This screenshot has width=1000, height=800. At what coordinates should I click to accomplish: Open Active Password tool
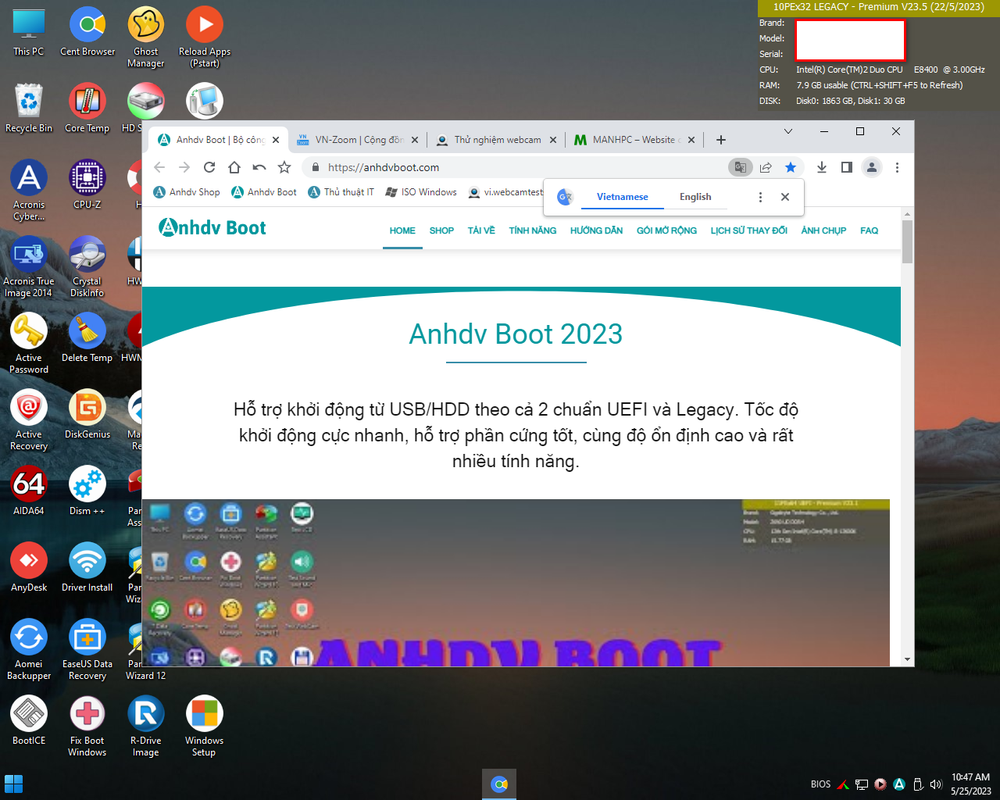29,343
